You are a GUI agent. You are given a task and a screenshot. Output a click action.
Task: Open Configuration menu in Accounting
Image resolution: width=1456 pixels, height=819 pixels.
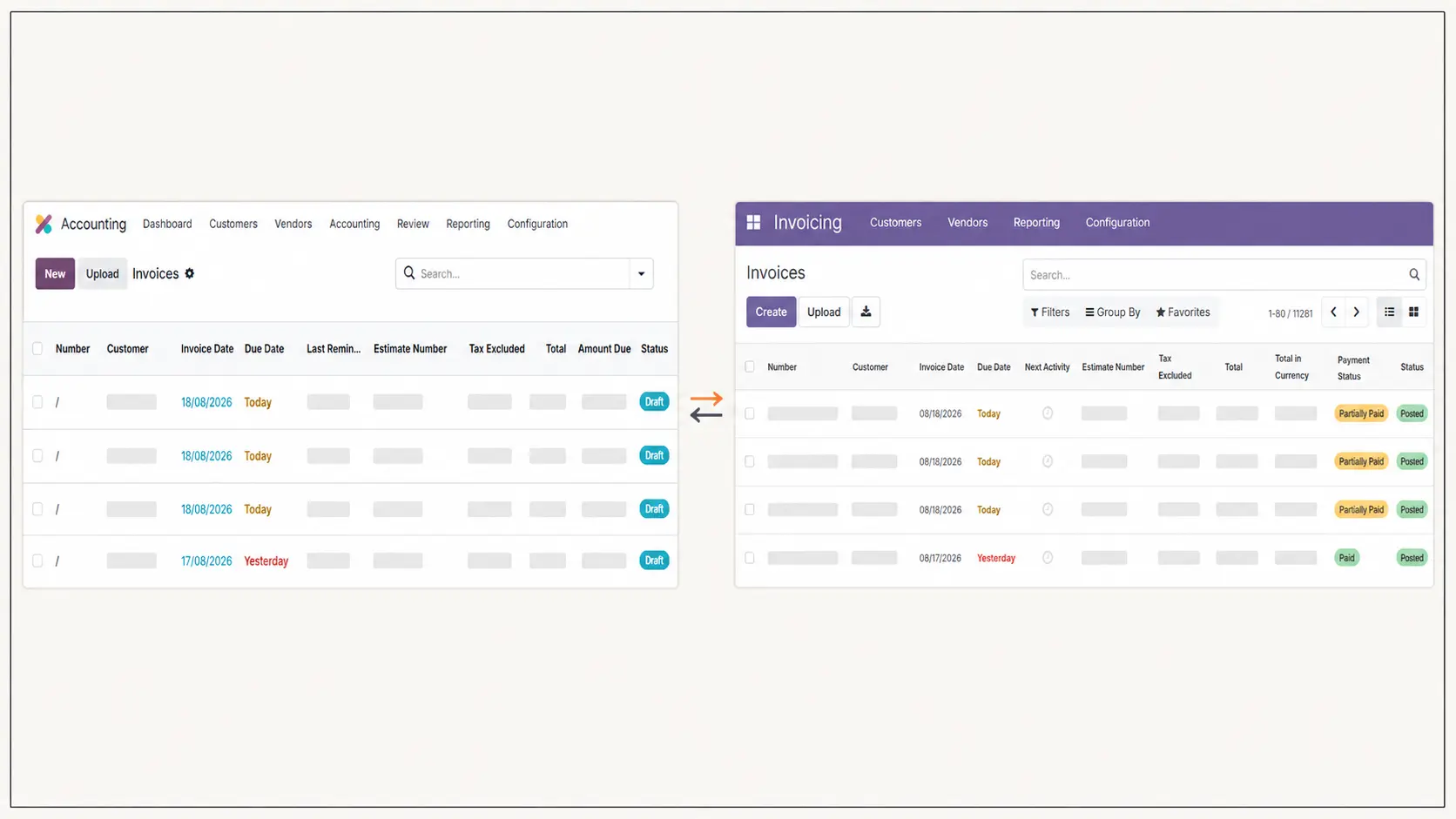[x=537, y=224]
